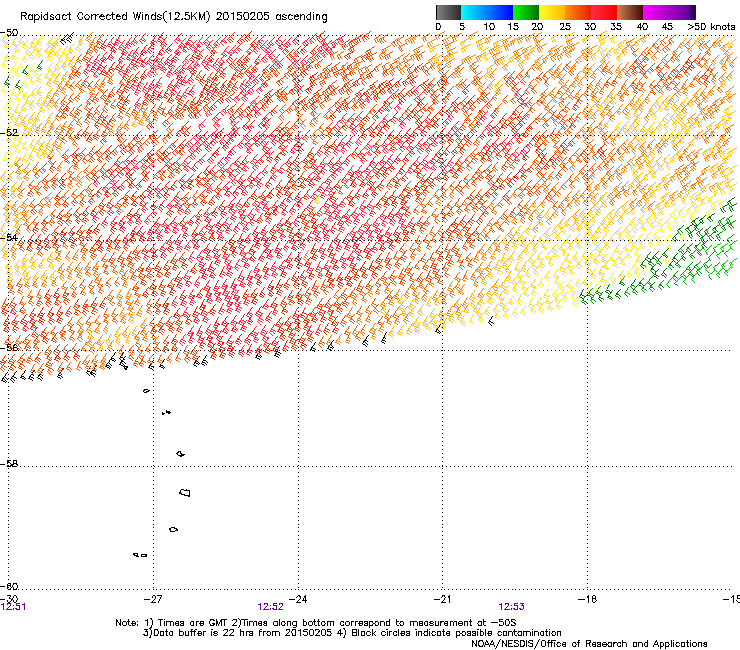Click the brown 35-40 knots legend segment
The width and height of the screenshot is (740, 650).
coord(630,12)
